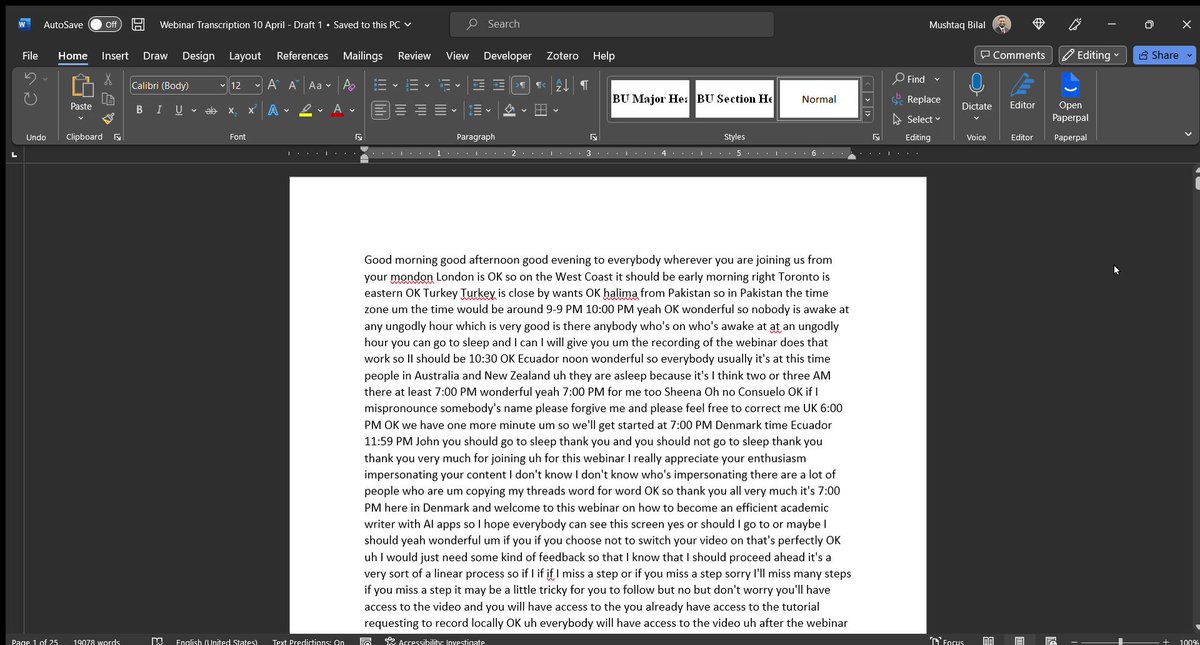Viewport: 1200px width, 645px height.
Task: Click the Save floppy disk icon
Action: pos(138,24)
